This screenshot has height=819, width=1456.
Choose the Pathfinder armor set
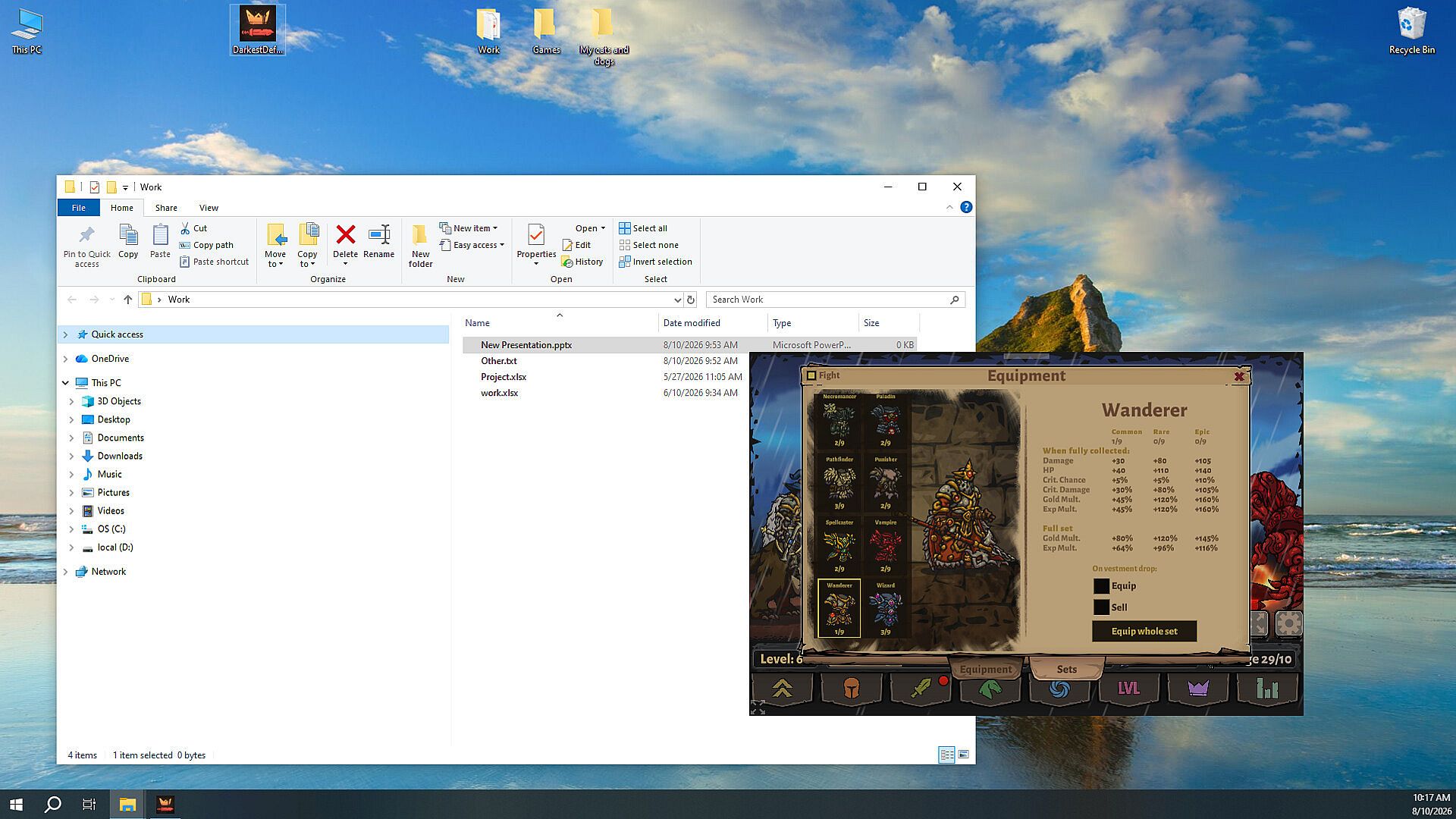[839, 483]
